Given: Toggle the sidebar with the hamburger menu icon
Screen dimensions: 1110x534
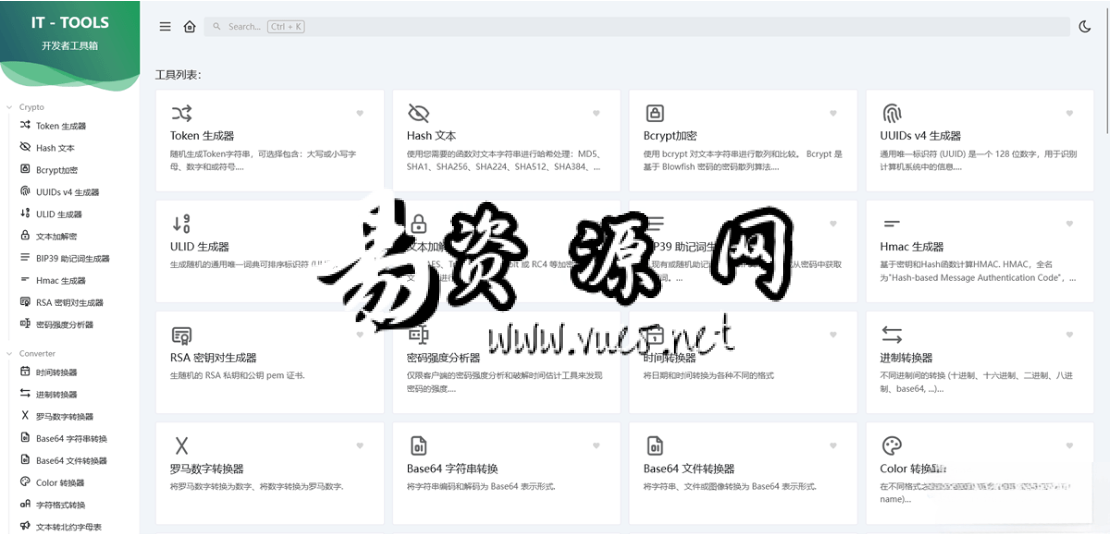Looking at the screenshot, I should (165, 27).
